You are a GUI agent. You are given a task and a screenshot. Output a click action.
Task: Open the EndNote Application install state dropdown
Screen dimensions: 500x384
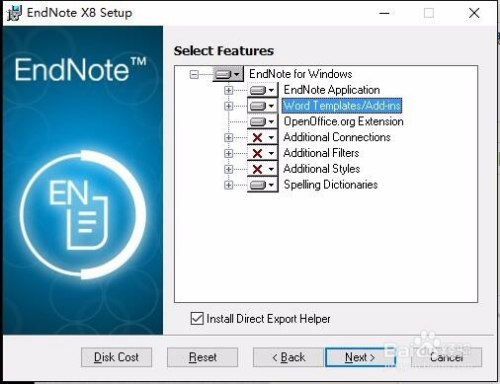pyautogui.click(x=262, y=90)
